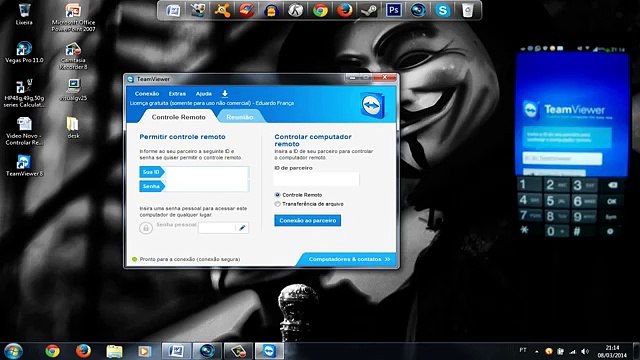The image size is (640, 360).
Task: Open Chrome from the taskbar
Action: (52, 351)
